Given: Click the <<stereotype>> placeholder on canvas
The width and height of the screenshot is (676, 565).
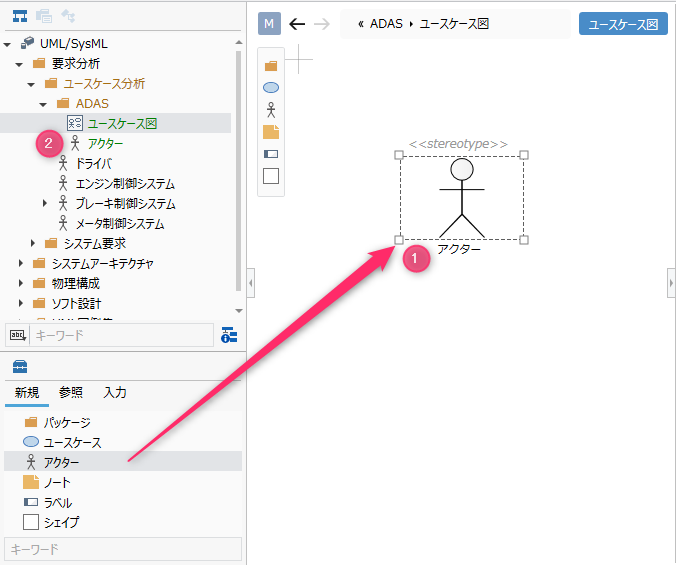Looking at the screenshot, I should (458, 144).
